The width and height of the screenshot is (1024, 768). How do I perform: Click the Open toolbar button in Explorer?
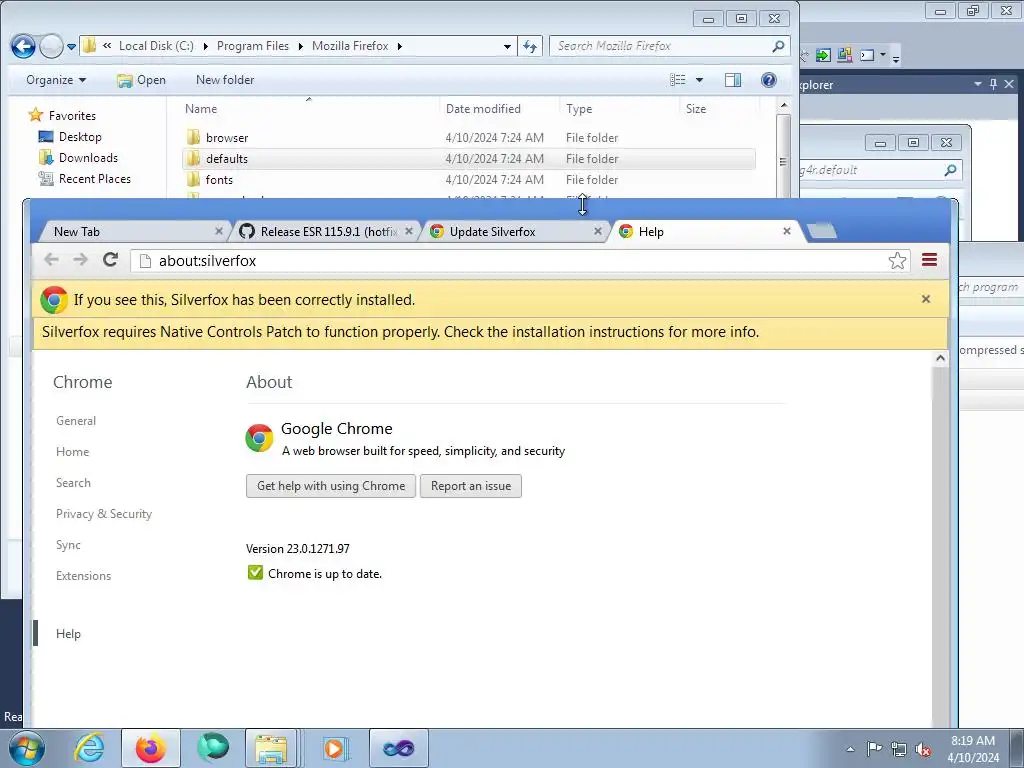[x=141, y=80]
